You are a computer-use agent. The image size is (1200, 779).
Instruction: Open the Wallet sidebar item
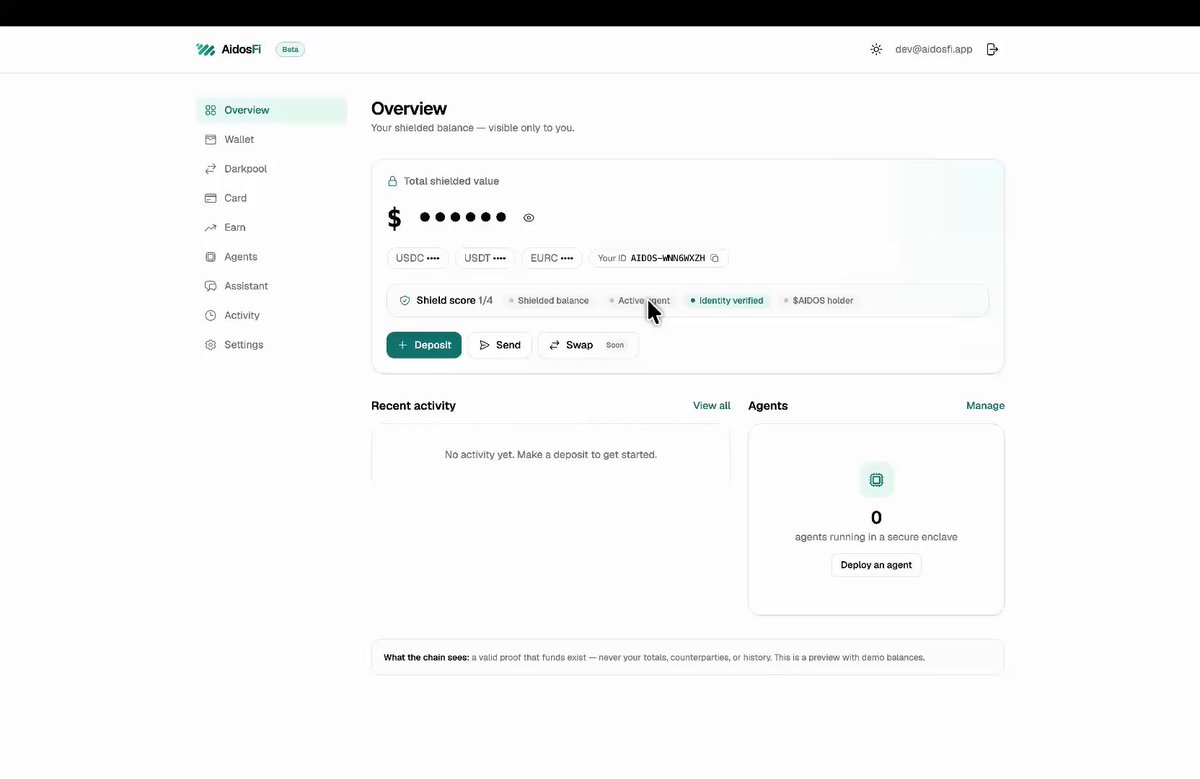[271, 139]
